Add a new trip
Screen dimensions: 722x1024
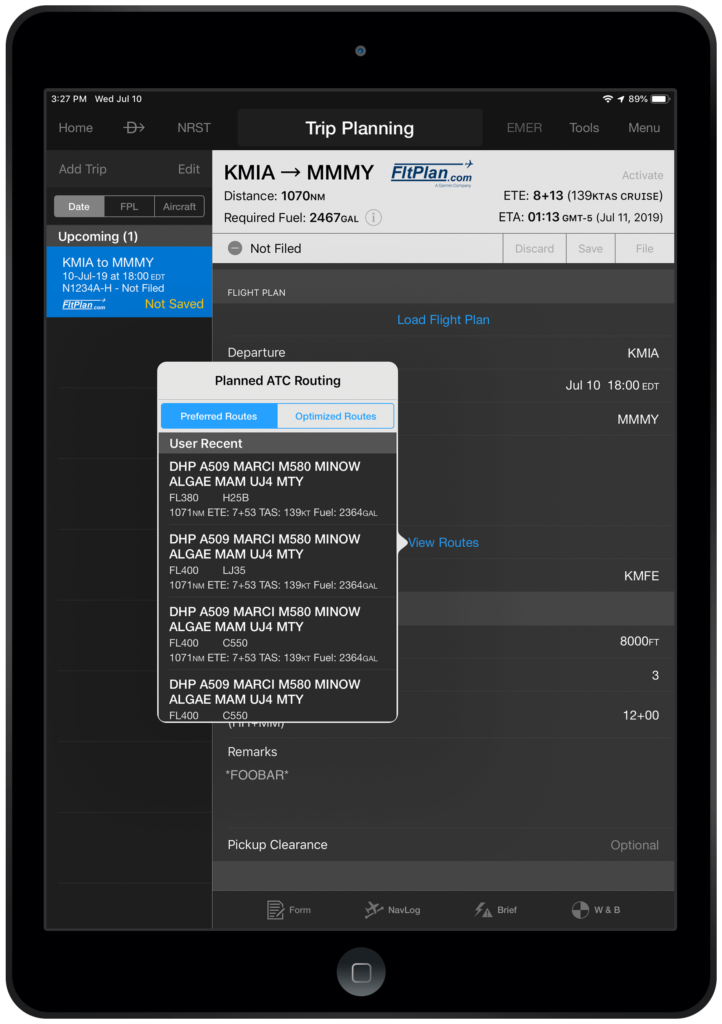click(82, 169)
